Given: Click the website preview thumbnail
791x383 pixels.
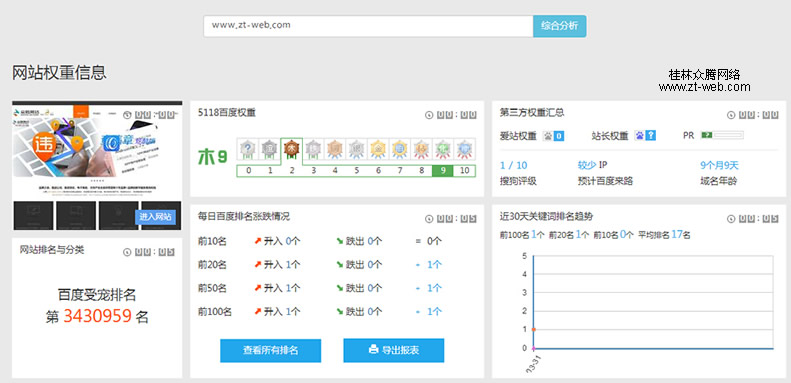Looking at the screenshot, I should click(97, 166).
